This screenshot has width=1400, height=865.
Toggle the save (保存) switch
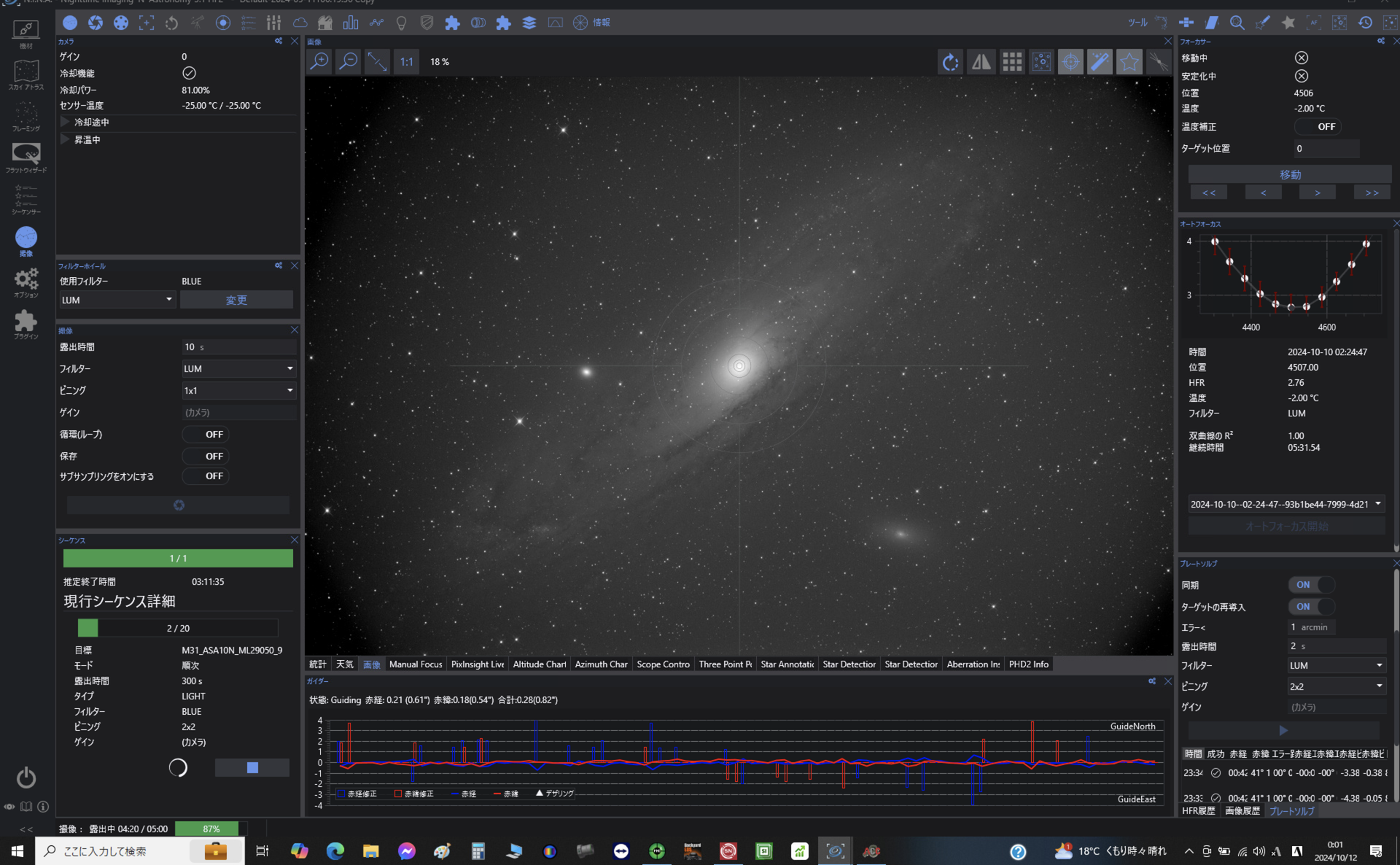point(206,457)
